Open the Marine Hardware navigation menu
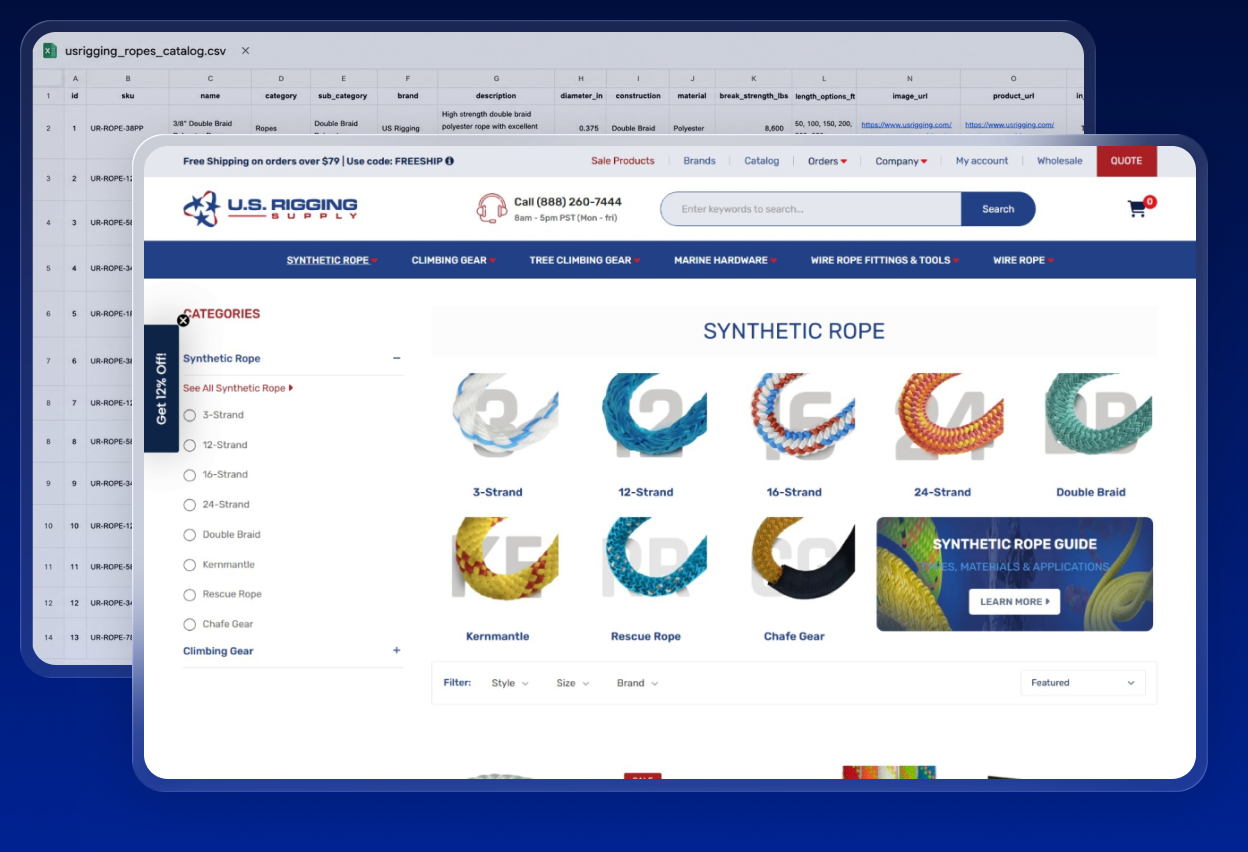The image size is (1248, 852). pyautogui.click(x=725, y=260)
